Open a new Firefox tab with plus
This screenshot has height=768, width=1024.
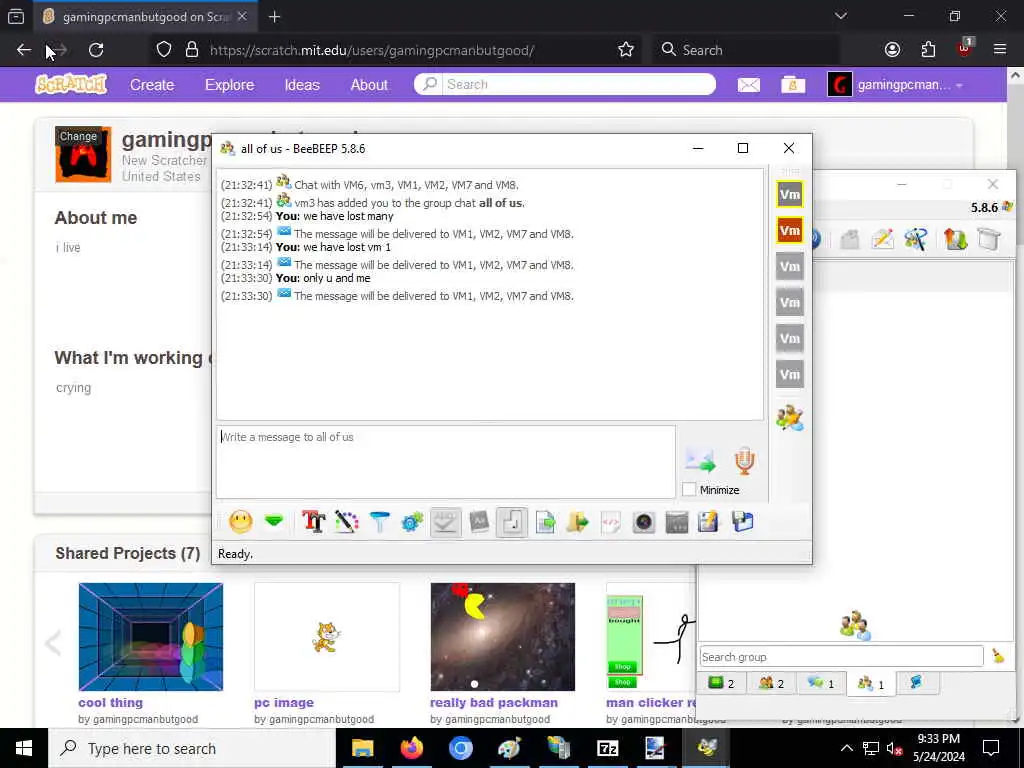[x=274, y=17]
